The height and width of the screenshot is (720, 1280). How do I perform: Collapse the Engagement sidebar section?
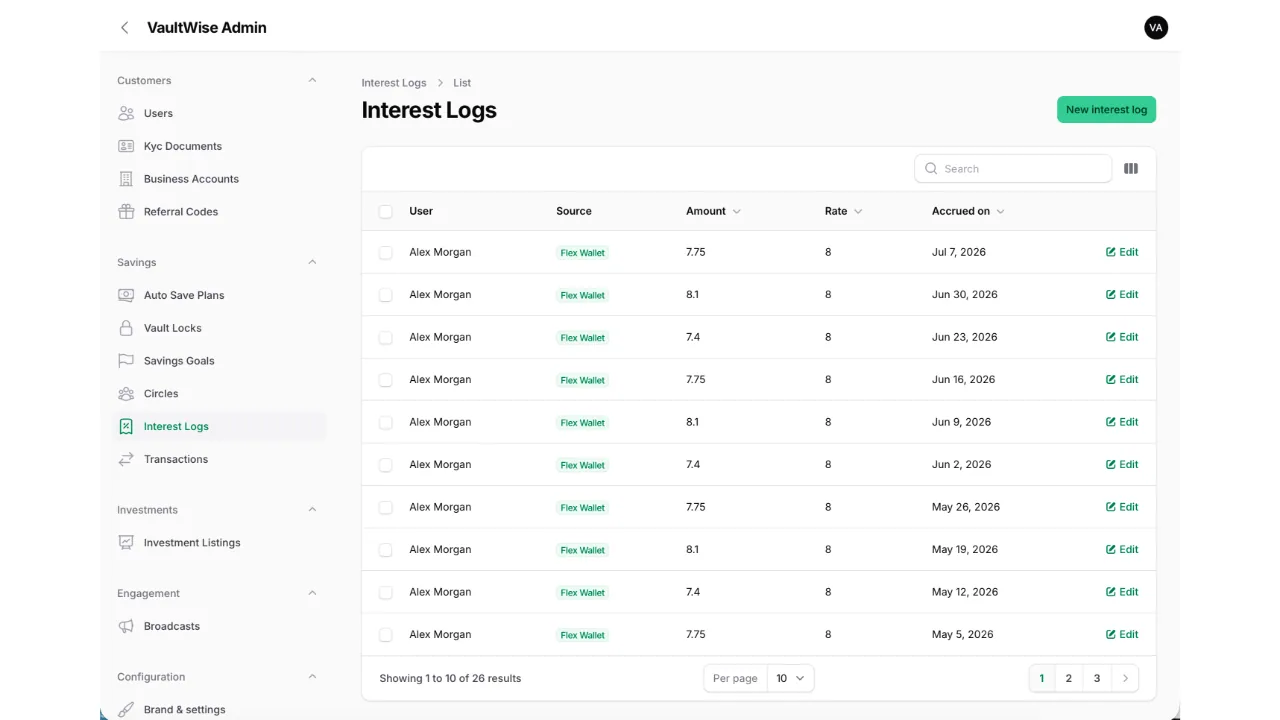(312, 593)
